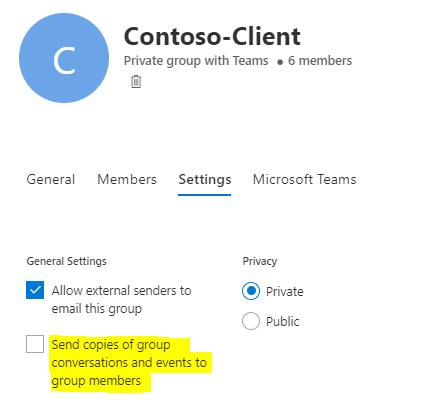Choose the Public privacy radio button
The height and width of the screenshot is (415, 439).
[x=251, y=321]
